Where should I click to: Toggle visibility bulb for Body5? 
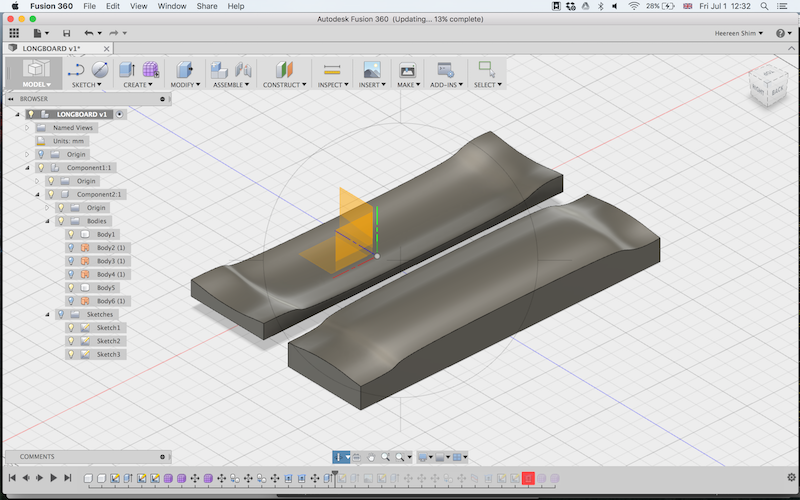point(71,288)
